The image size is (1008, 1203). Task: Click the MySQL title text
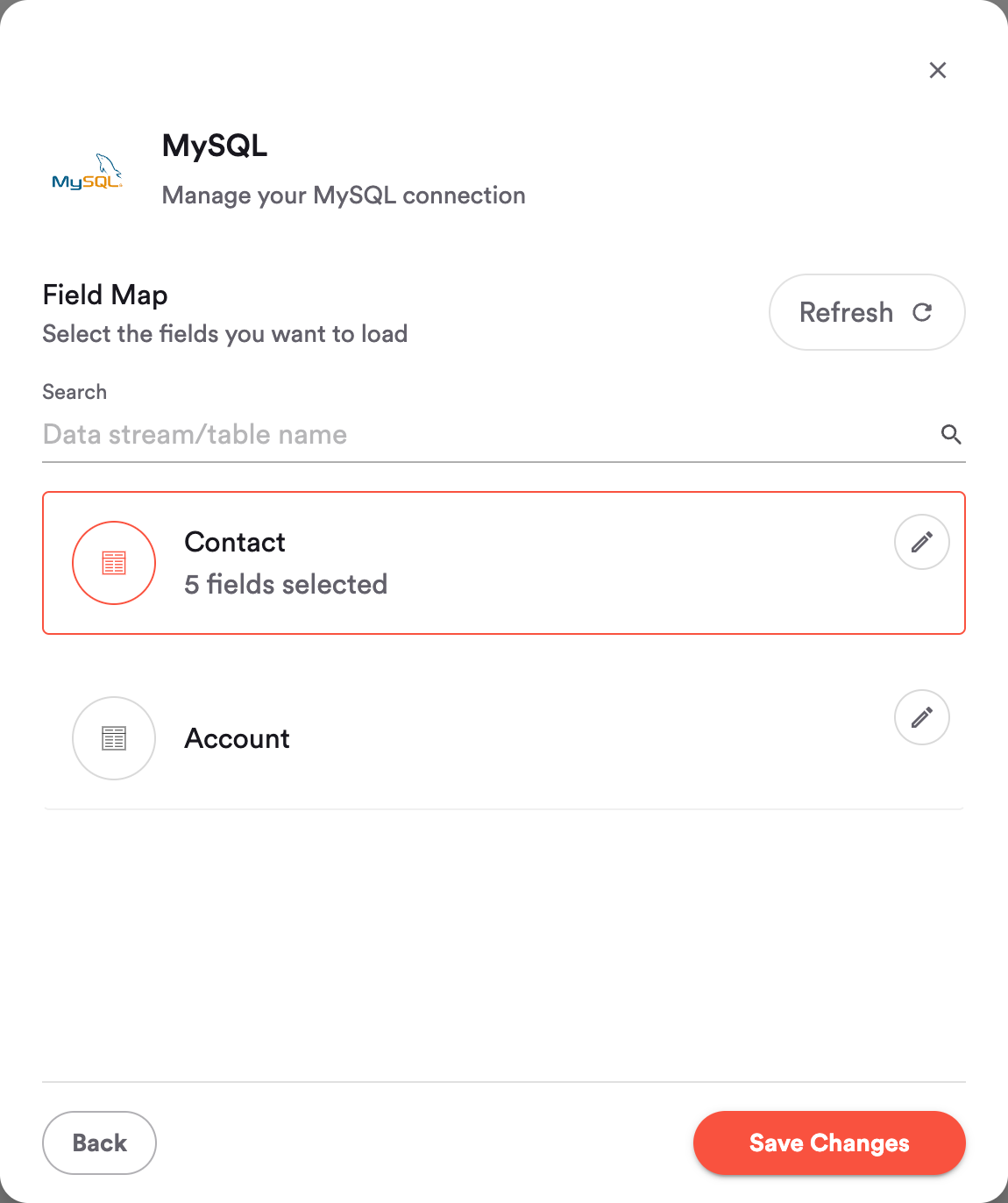point(215,146)
